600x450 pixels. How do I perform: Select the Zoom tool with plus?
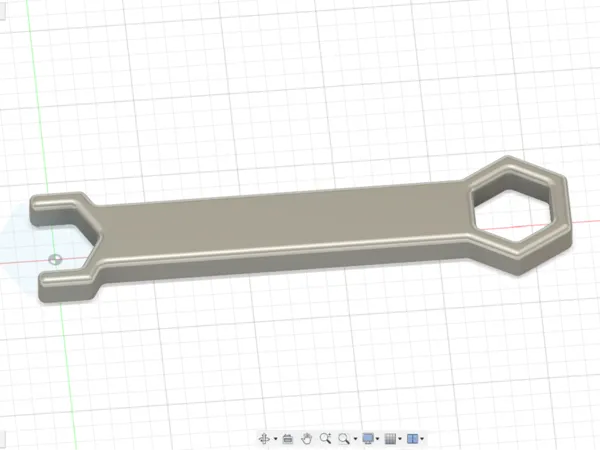point(326,439)
